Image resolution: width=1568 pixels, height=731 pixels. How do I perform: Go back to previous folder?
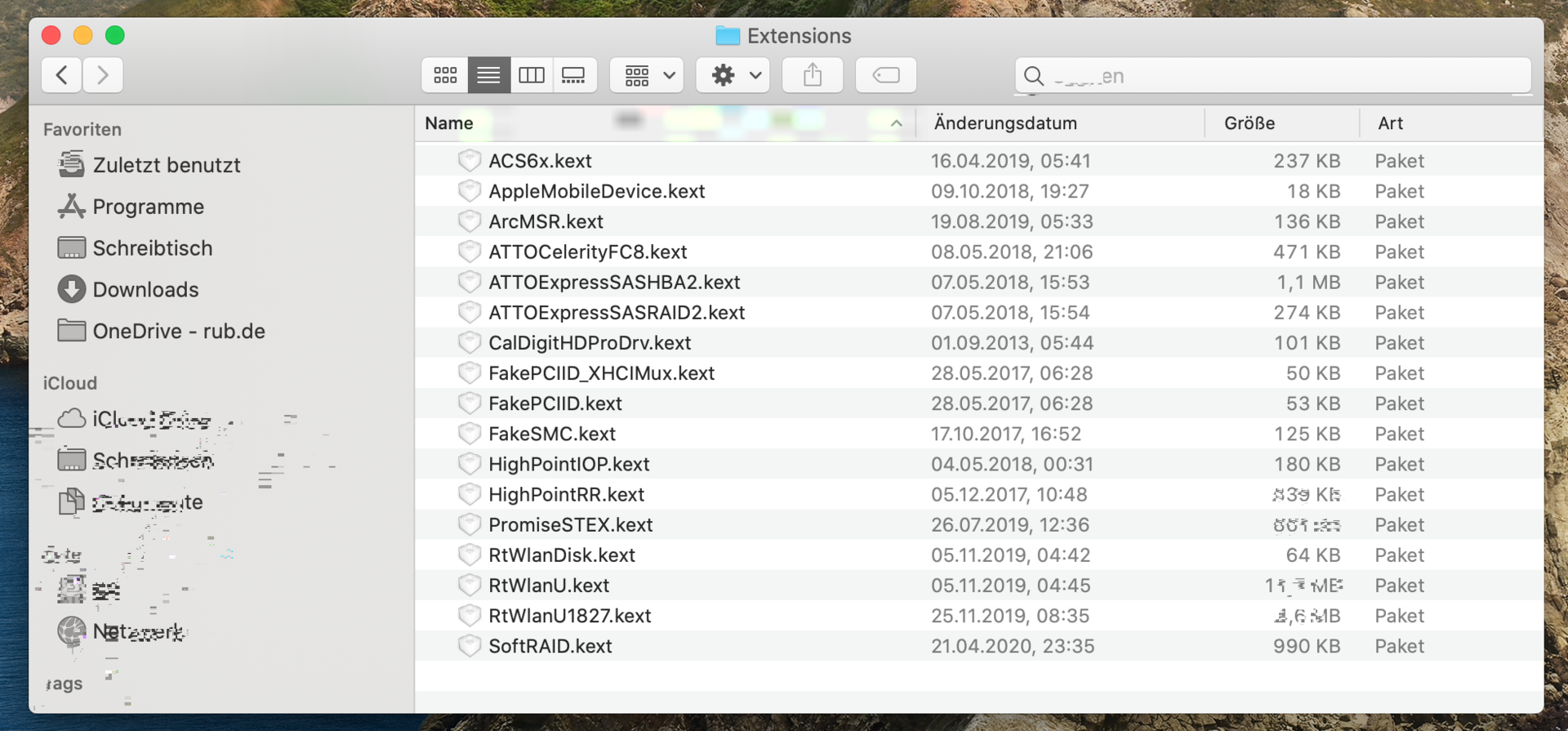click(62, 76)
